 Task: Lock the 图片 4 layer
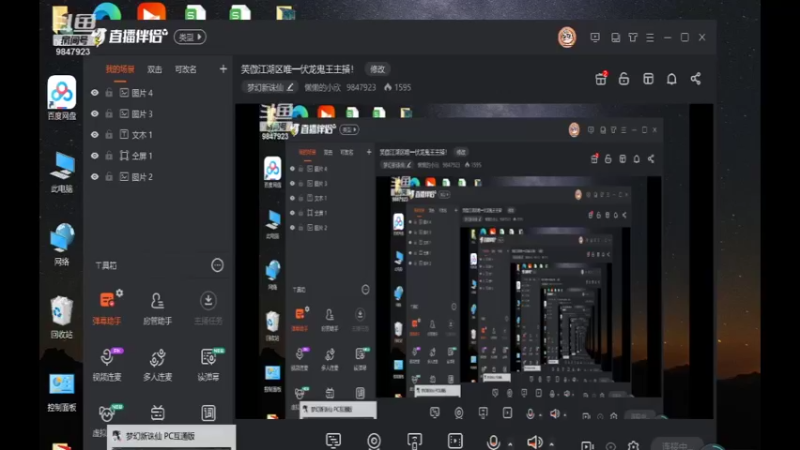pyautogui.click(x=109, y=93)
